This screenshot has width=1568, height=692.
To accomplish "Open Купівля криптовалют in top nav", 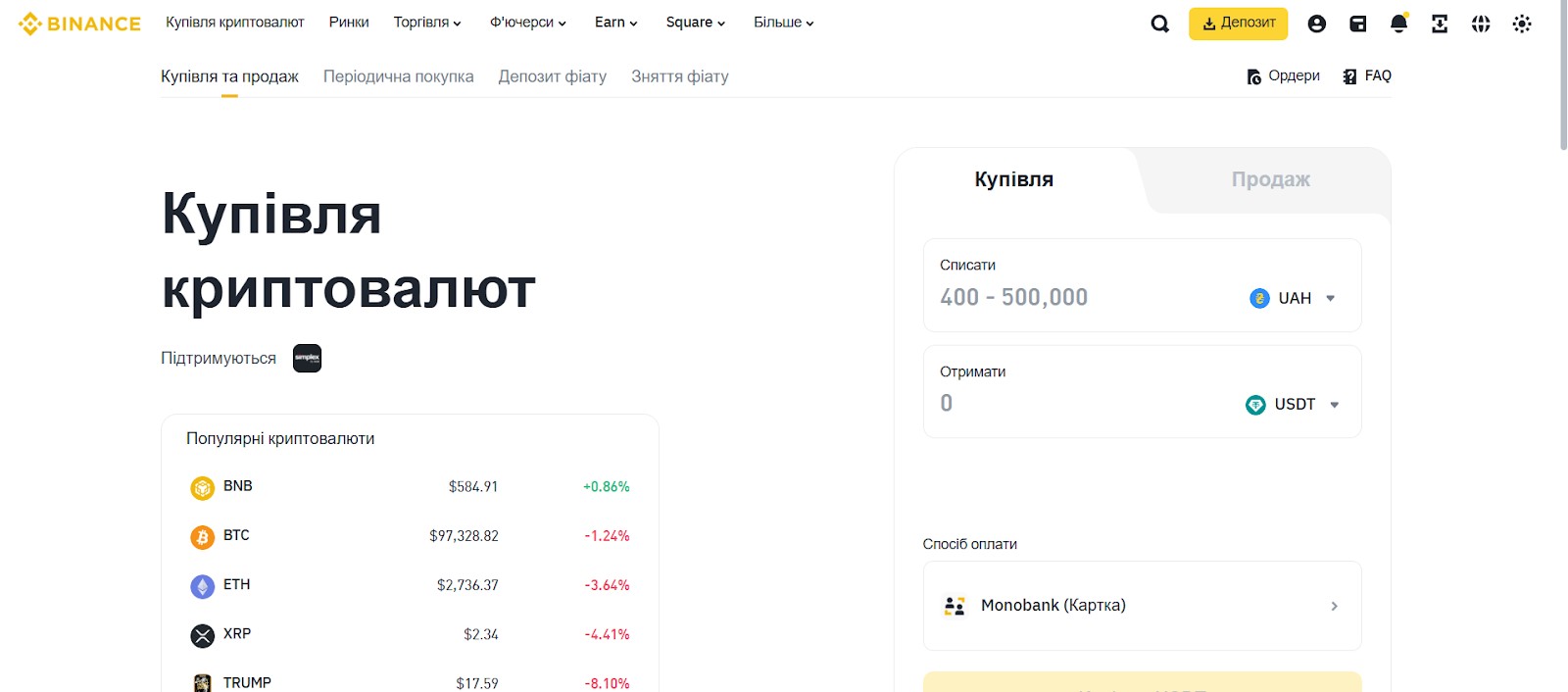I will (235, 23).
